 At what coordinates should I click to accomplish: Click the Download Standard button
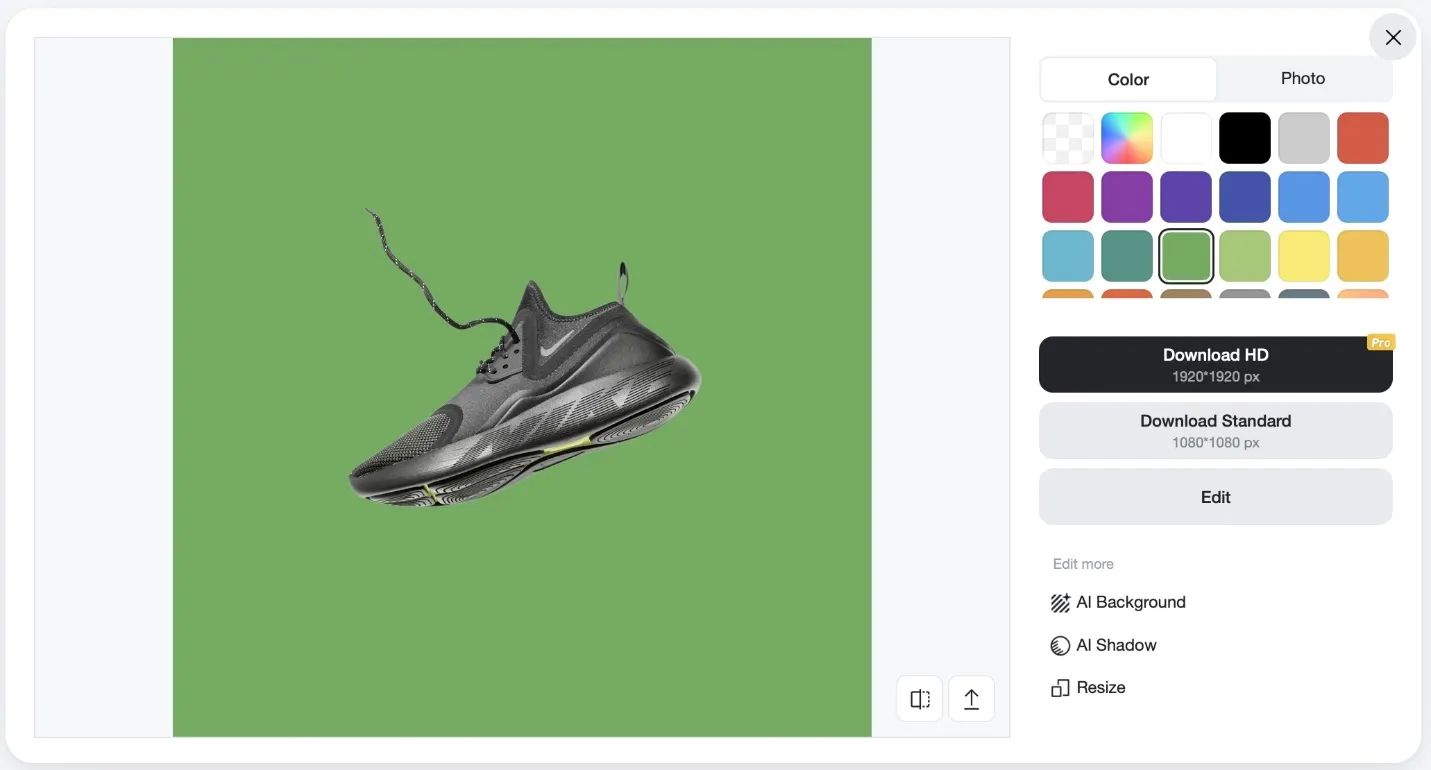tap(1216, 431)
